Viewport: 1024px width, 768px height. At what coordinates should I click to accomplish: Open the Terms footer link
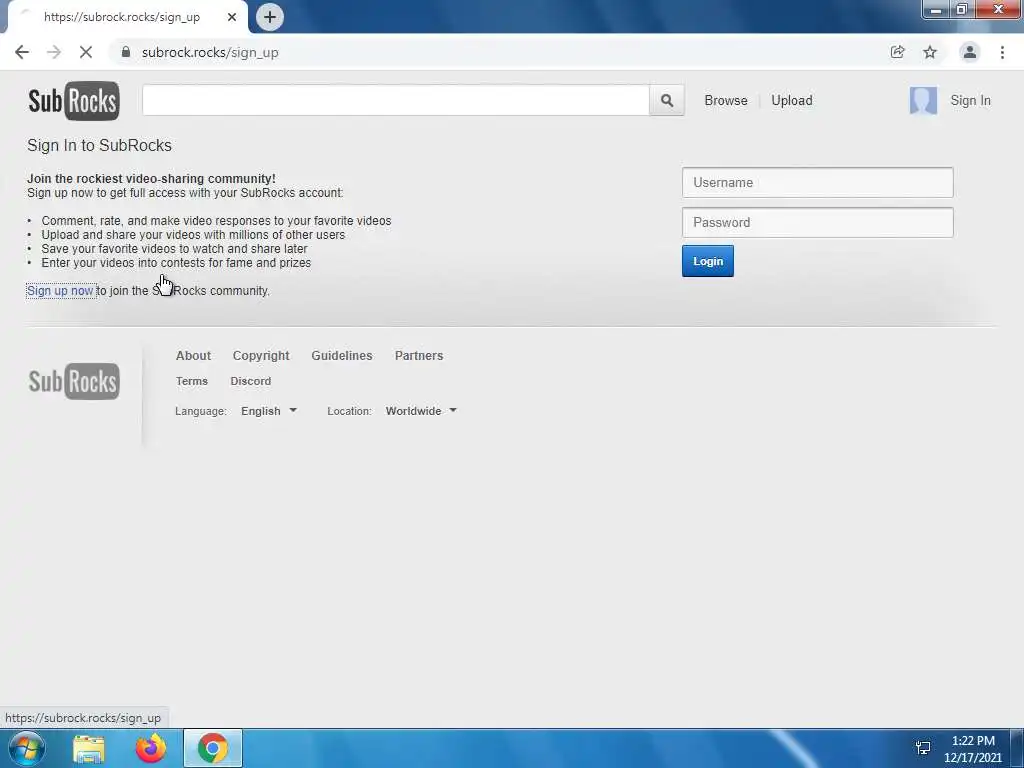coord(191,381)
